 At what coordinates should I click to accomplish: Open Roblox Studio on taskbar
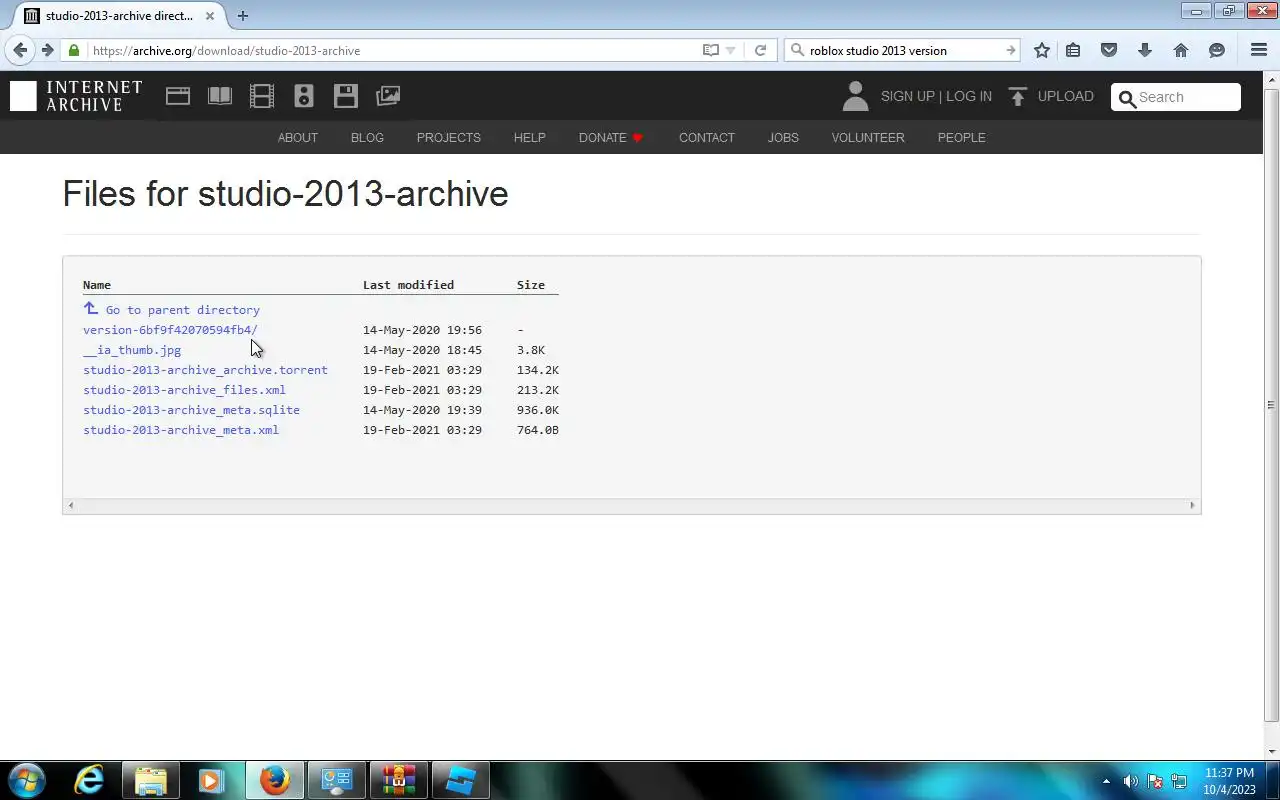click(x=460, y=780)
